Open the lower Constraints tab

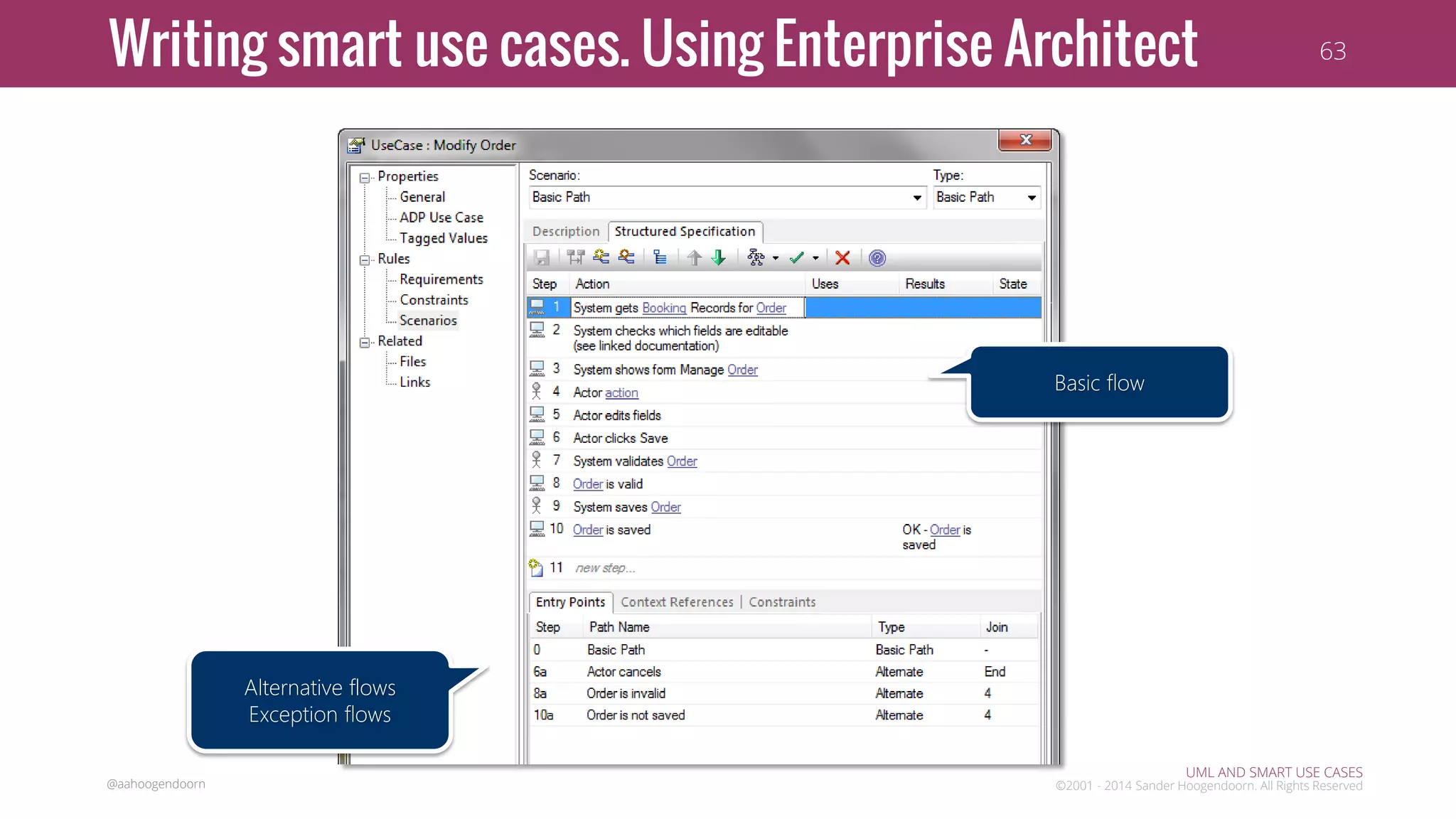[782, 602]
